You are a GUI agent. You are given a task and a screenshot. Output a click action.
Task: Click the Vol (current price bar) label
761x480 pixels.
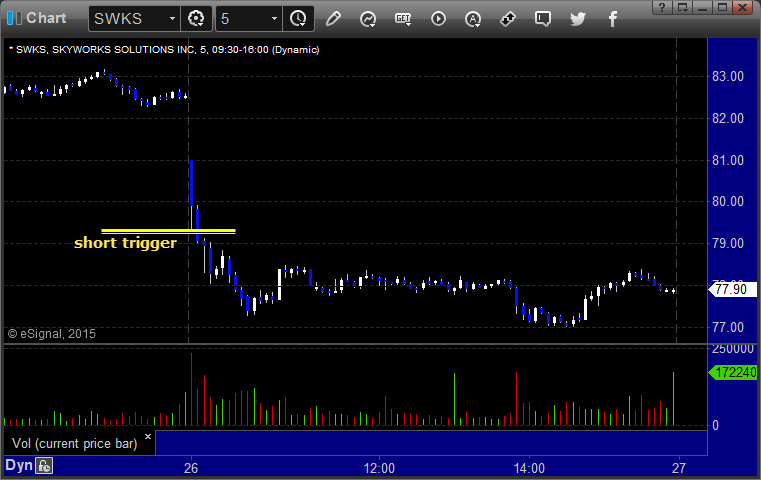75,443
